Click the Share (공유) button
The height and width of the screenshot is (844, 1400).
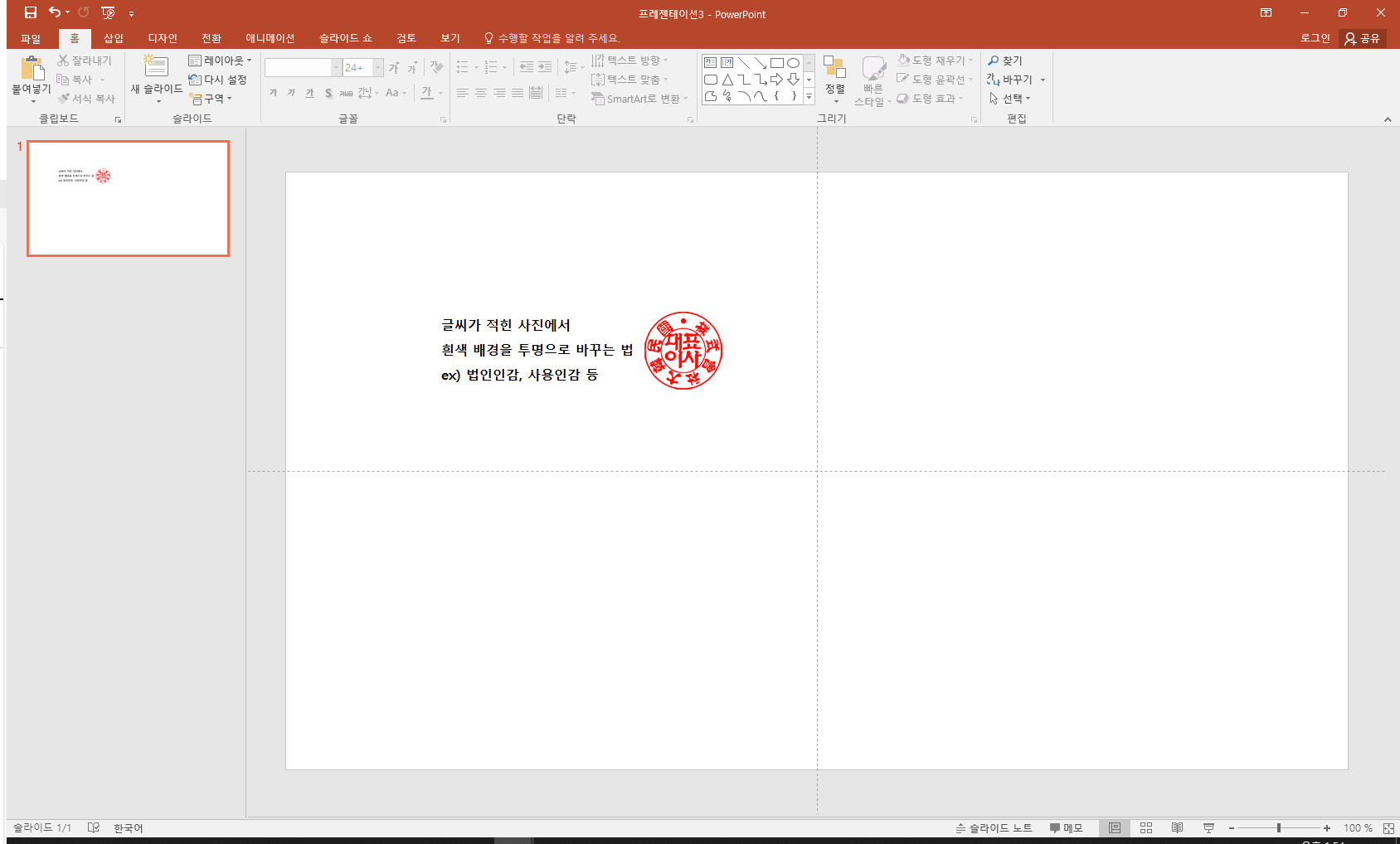1363,38
